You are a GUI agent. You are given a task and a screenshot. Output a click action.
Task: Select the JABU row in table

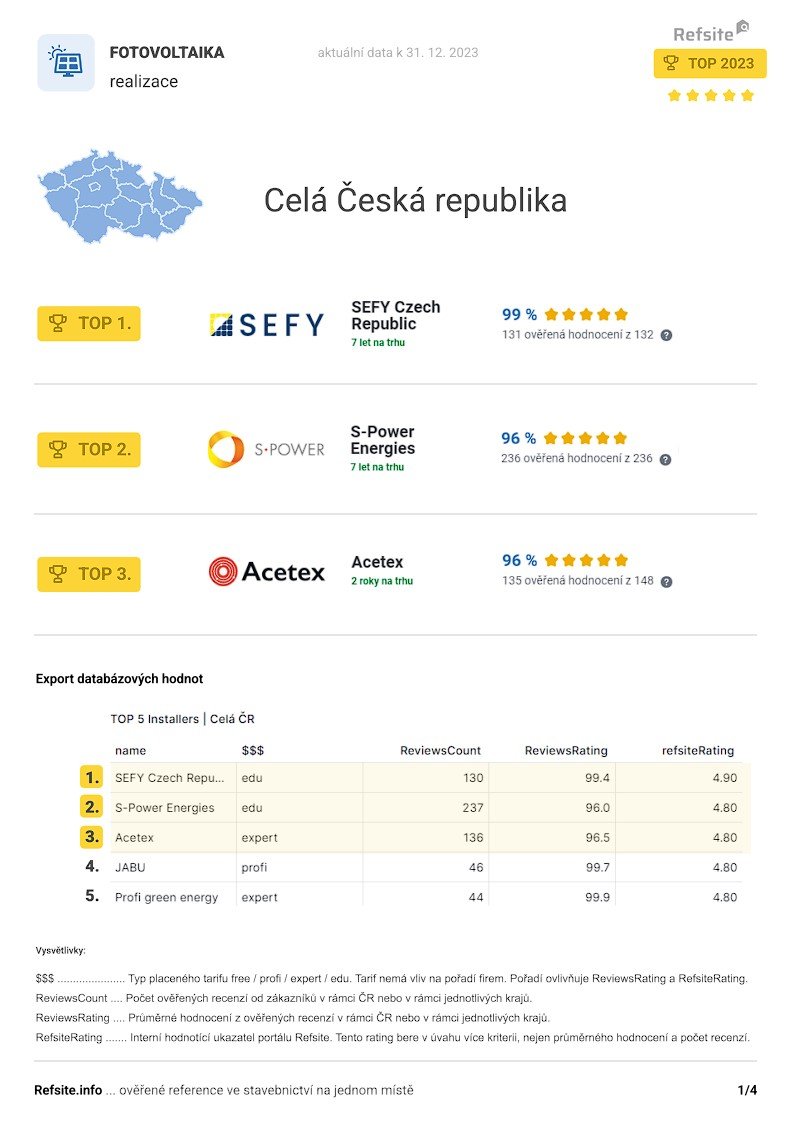[x=414, y=868]
